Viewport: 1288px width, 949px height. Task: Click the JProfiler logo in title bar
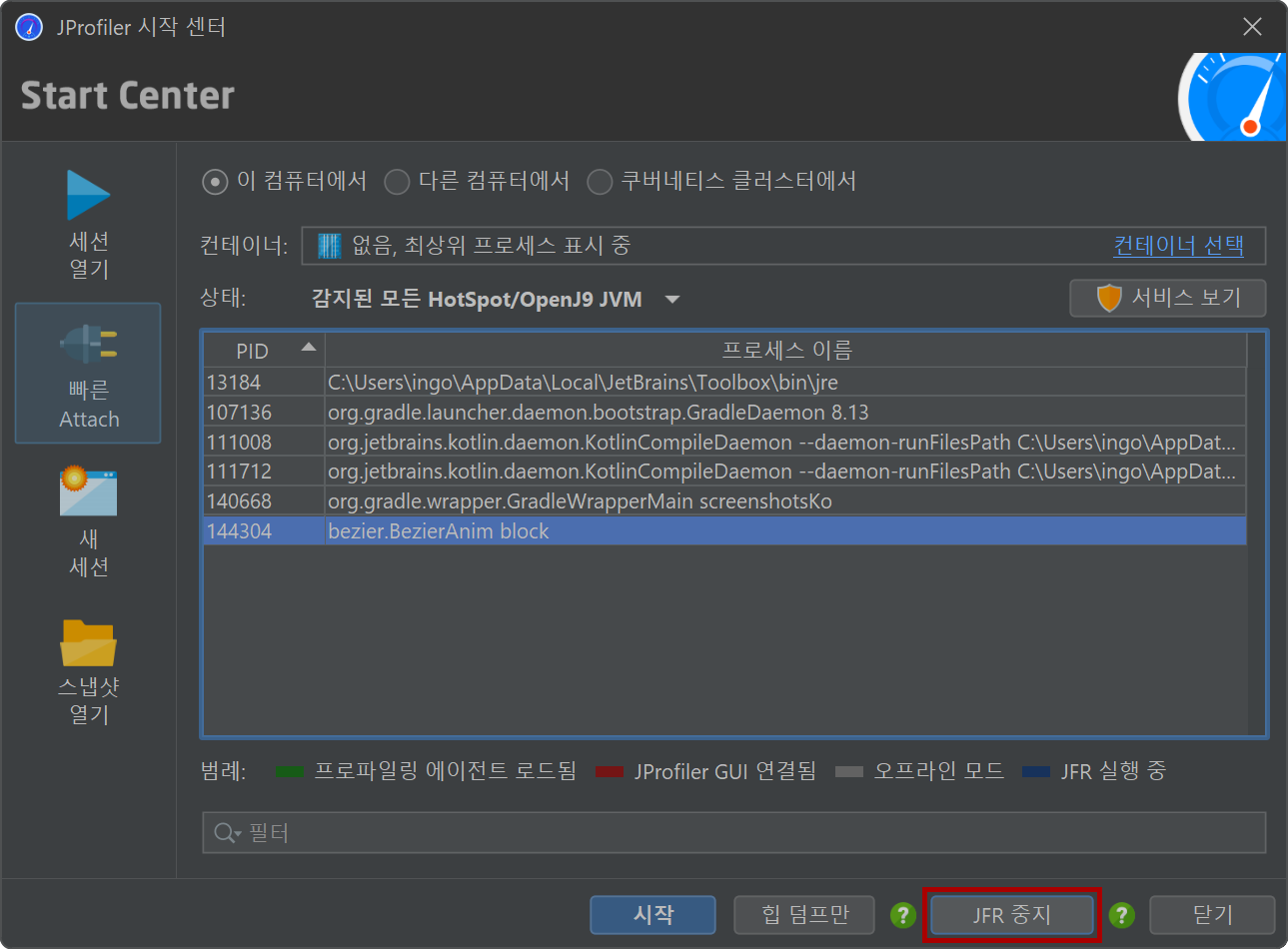29,27
